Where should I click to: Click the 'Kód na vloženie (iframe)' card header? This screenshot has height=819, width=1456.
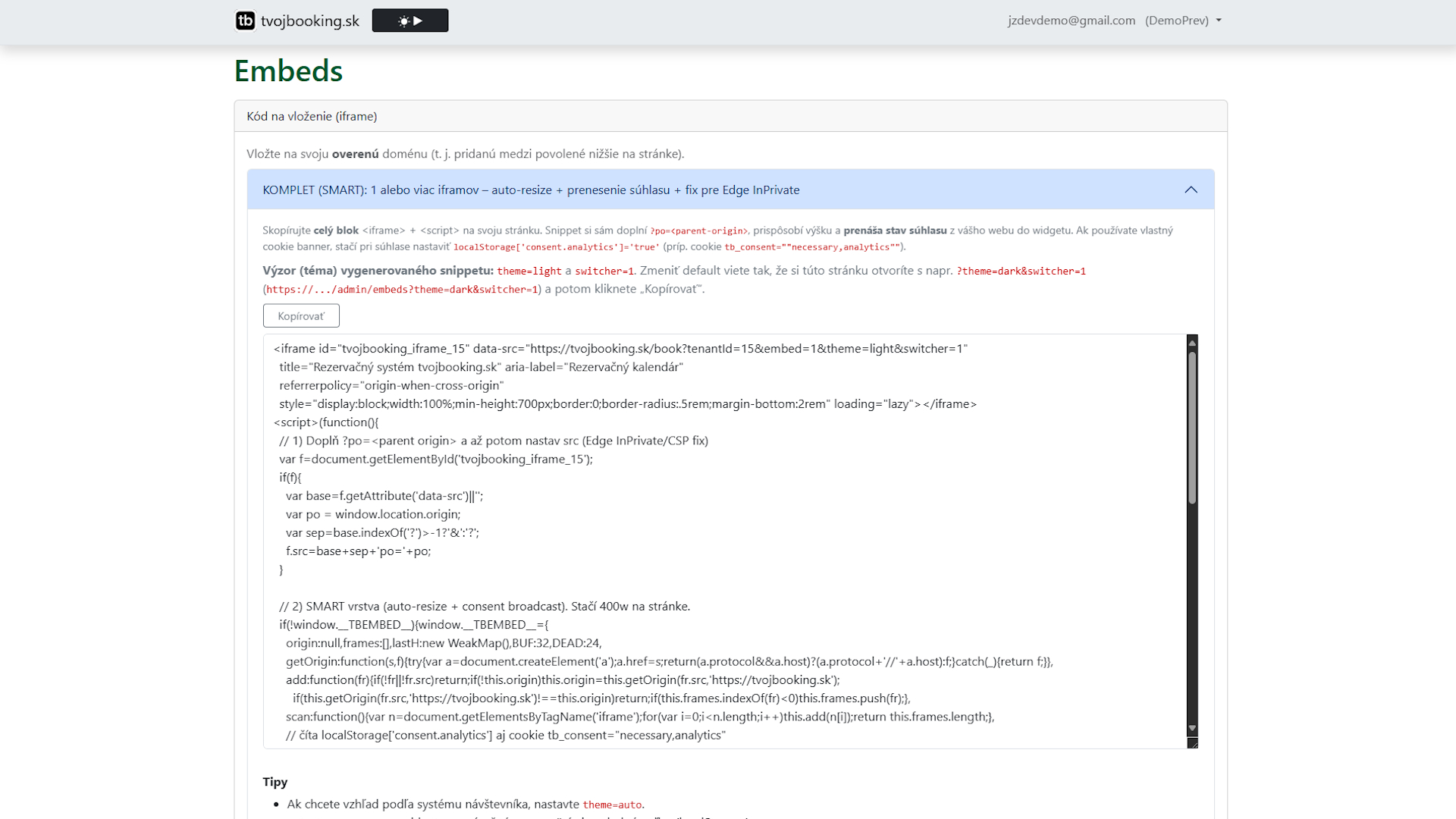pyautogui.click(x=312, y=116)
